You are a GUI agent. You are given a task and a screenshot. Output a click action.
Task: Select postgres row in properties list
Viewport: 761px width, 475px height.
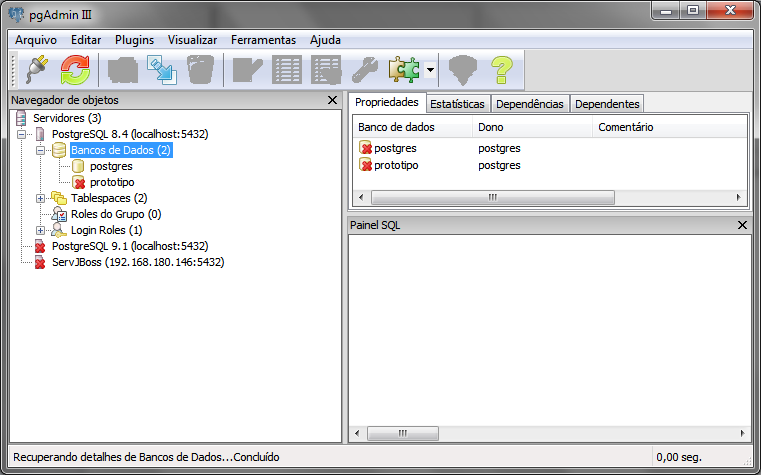point(549,148)
